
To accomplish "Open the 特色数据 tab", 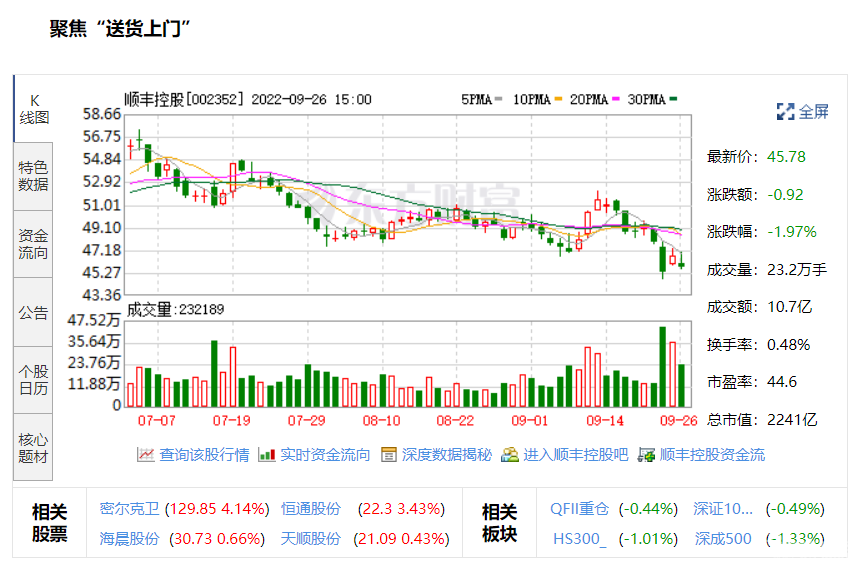I will (33, 176).
